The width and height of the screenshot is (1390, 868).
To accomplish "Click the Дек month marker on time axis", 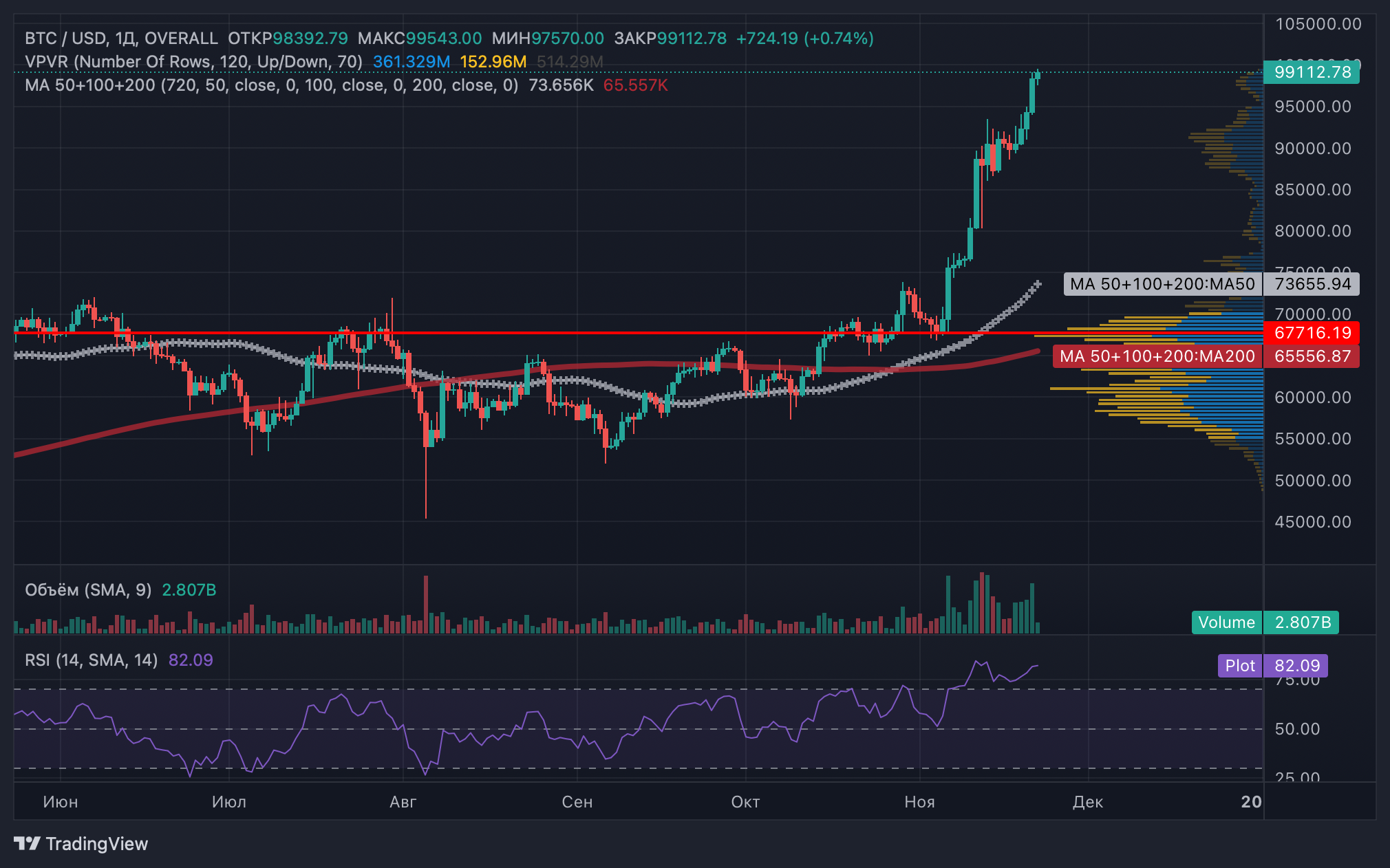I will [1088, 802].
